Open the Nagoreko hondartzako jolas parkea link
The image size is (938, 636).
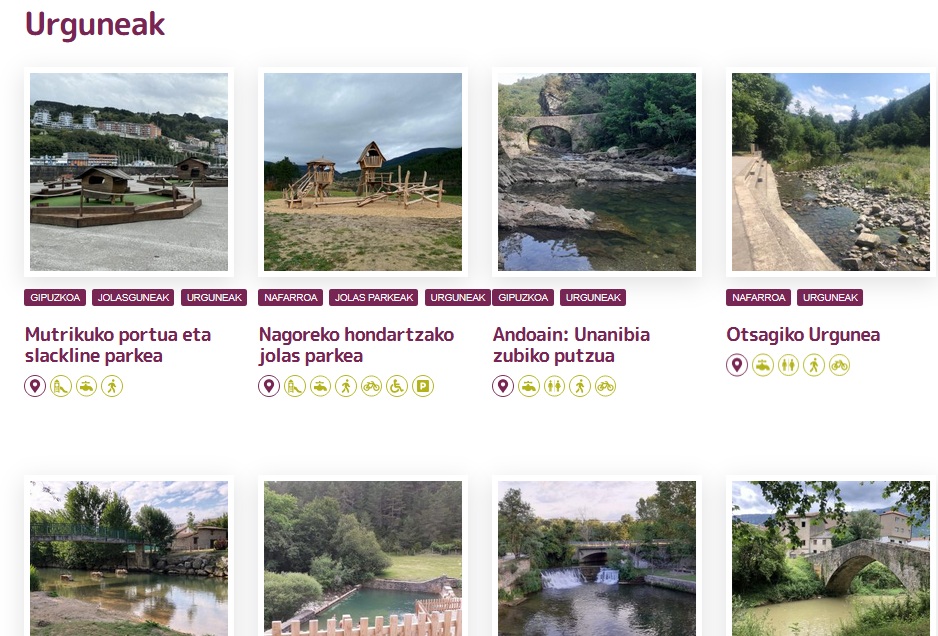pyautogui.click(x=357, y=345)
